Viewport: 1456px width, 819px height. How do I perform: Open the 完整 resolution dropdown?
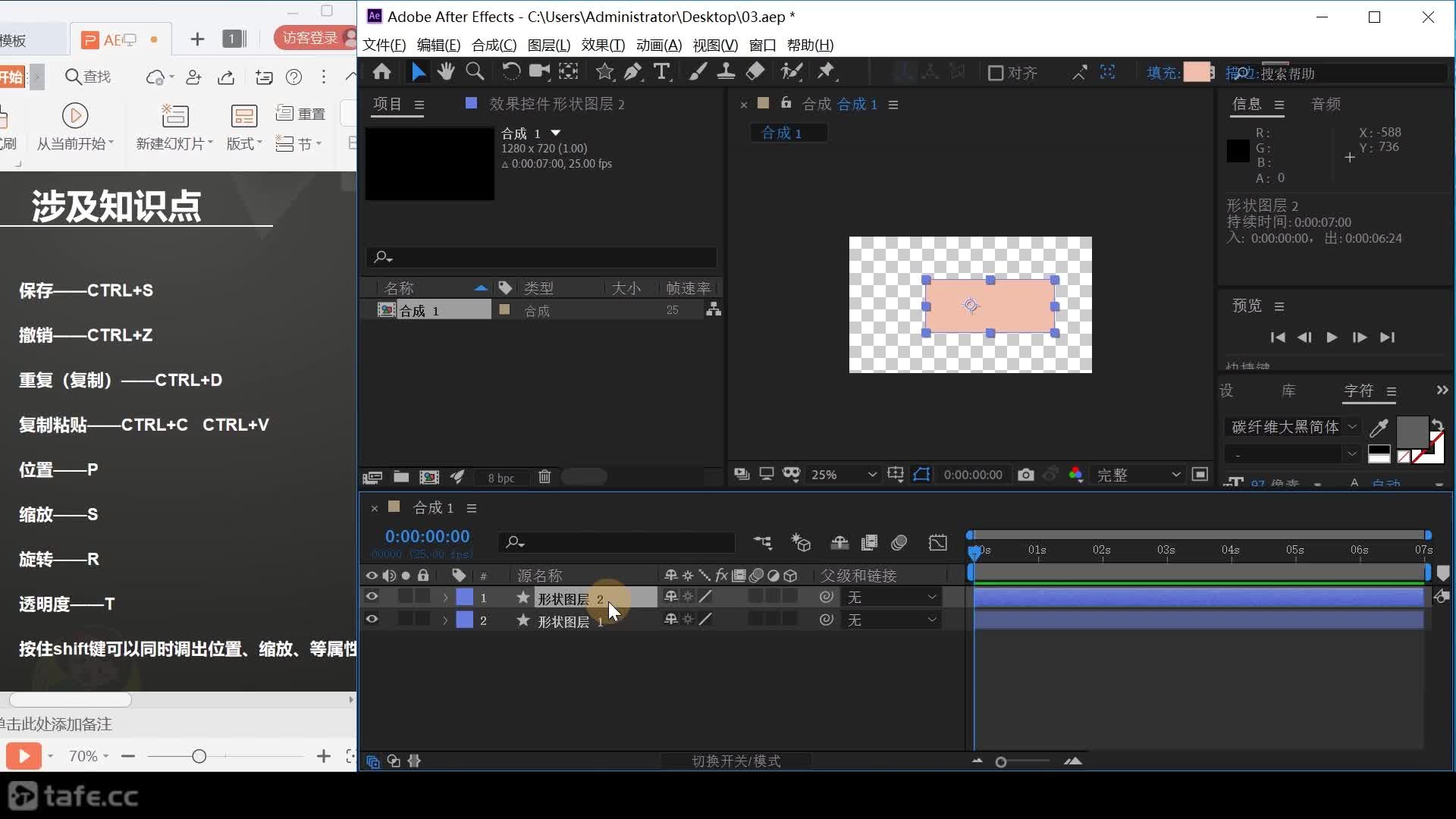coord(1138,475)
